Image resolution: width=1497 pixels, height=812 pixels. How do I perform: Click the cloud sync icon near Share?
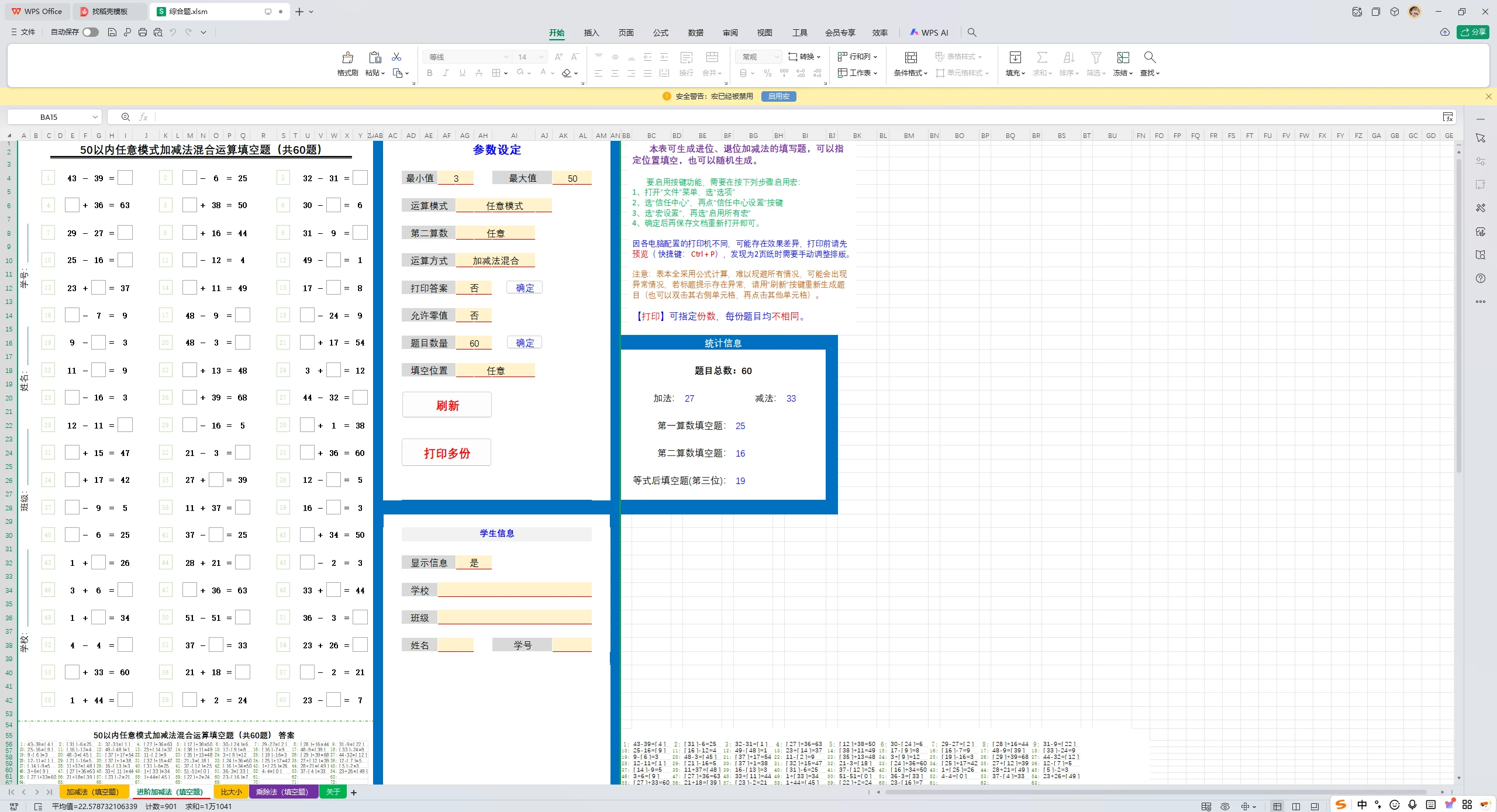(x=1444, y=32)
